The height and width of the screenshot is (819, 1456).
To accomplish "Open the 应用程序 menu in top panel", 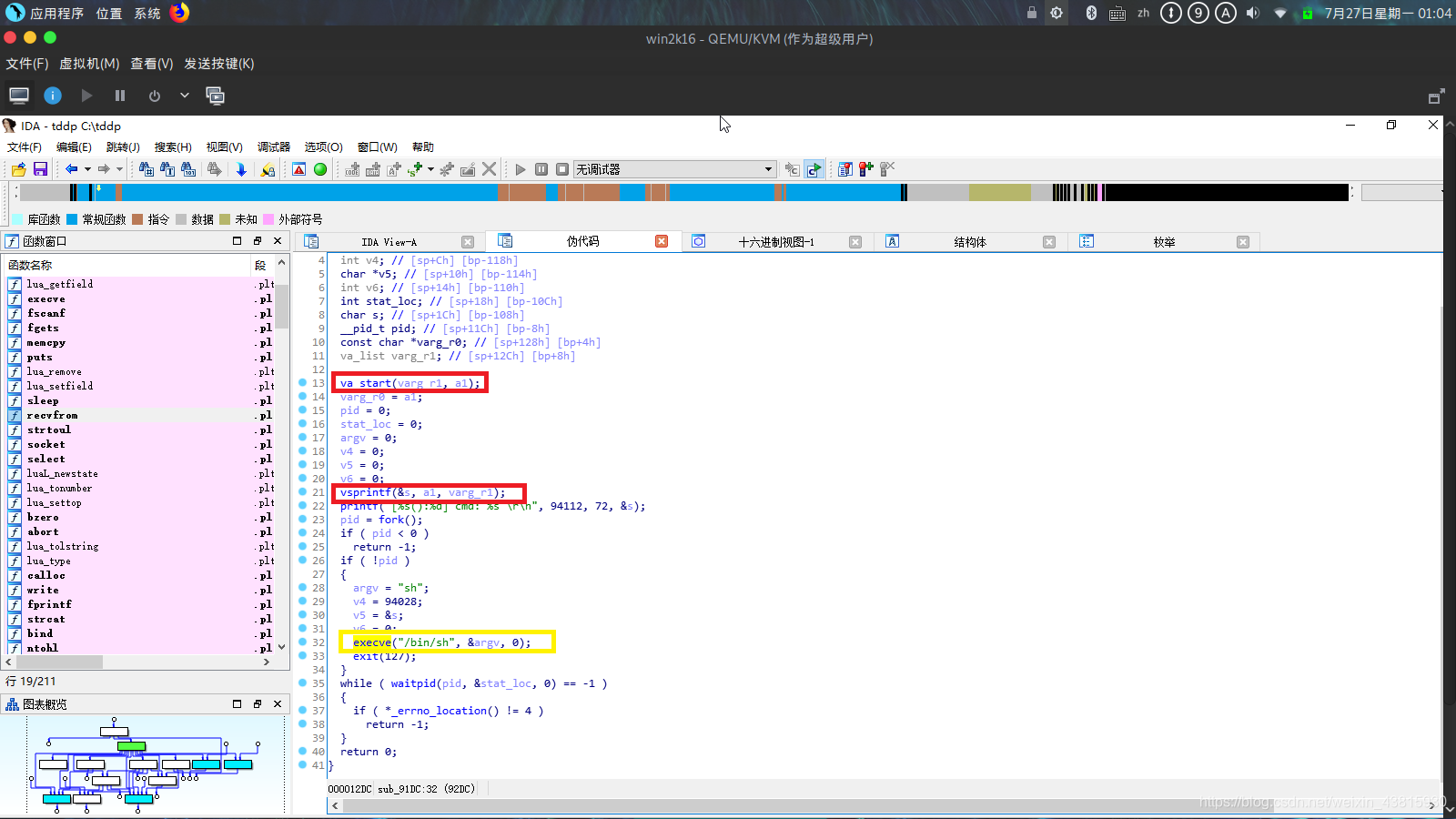I will tap(56, 13).
